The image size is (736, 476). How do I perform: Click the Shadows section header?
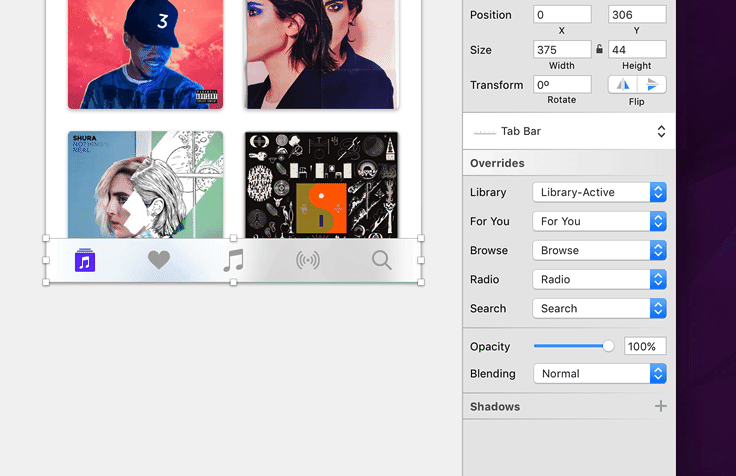(x=569, y=407)
